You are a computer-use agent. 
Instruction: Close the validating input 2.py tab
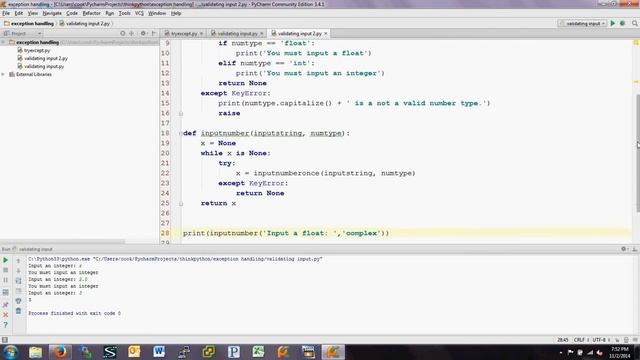(326, 33)
